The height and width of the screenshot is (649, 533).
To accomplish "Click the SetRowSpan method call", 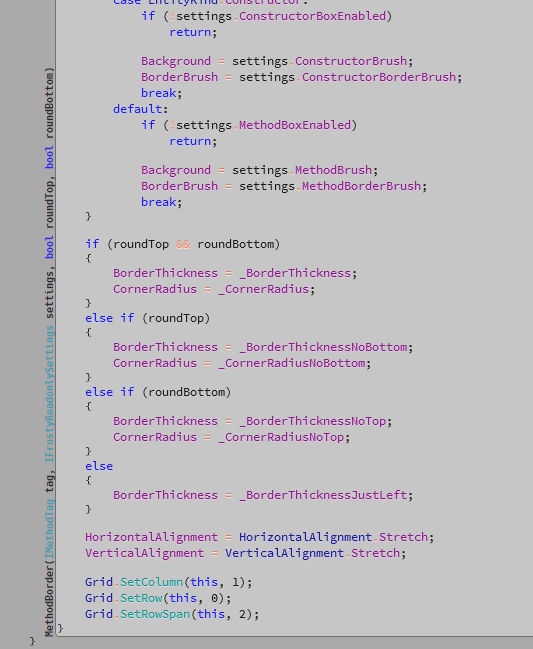I will [155, 614].
